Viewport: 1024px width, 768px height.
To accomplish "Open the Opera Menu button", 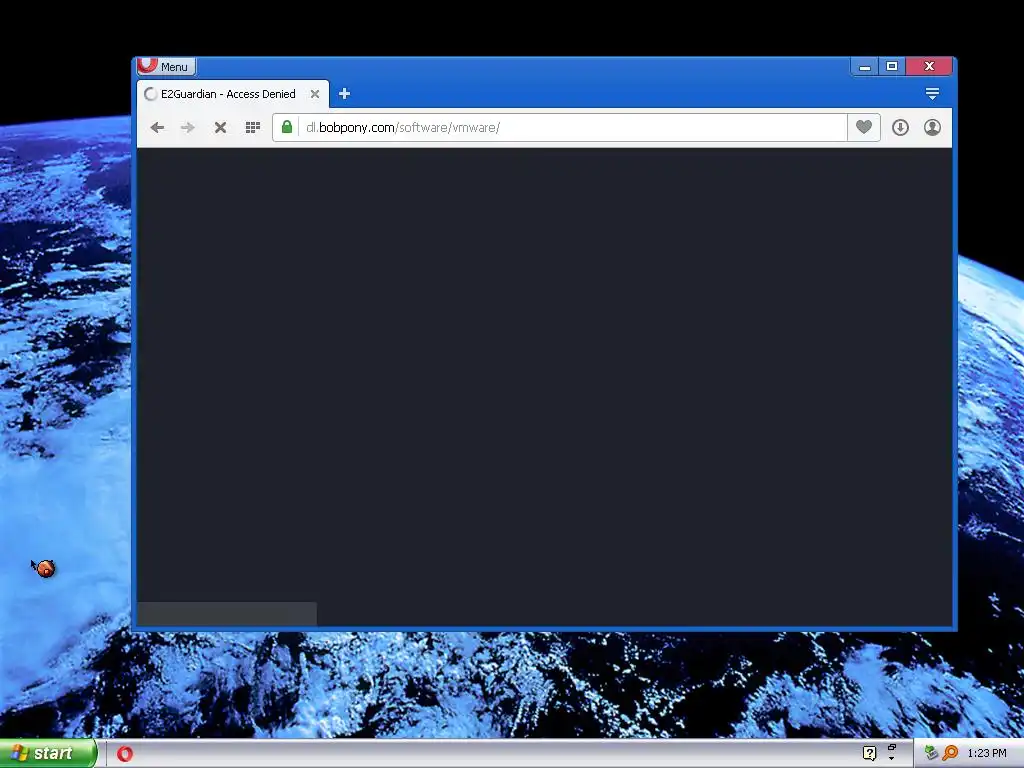I will (167, 66).
